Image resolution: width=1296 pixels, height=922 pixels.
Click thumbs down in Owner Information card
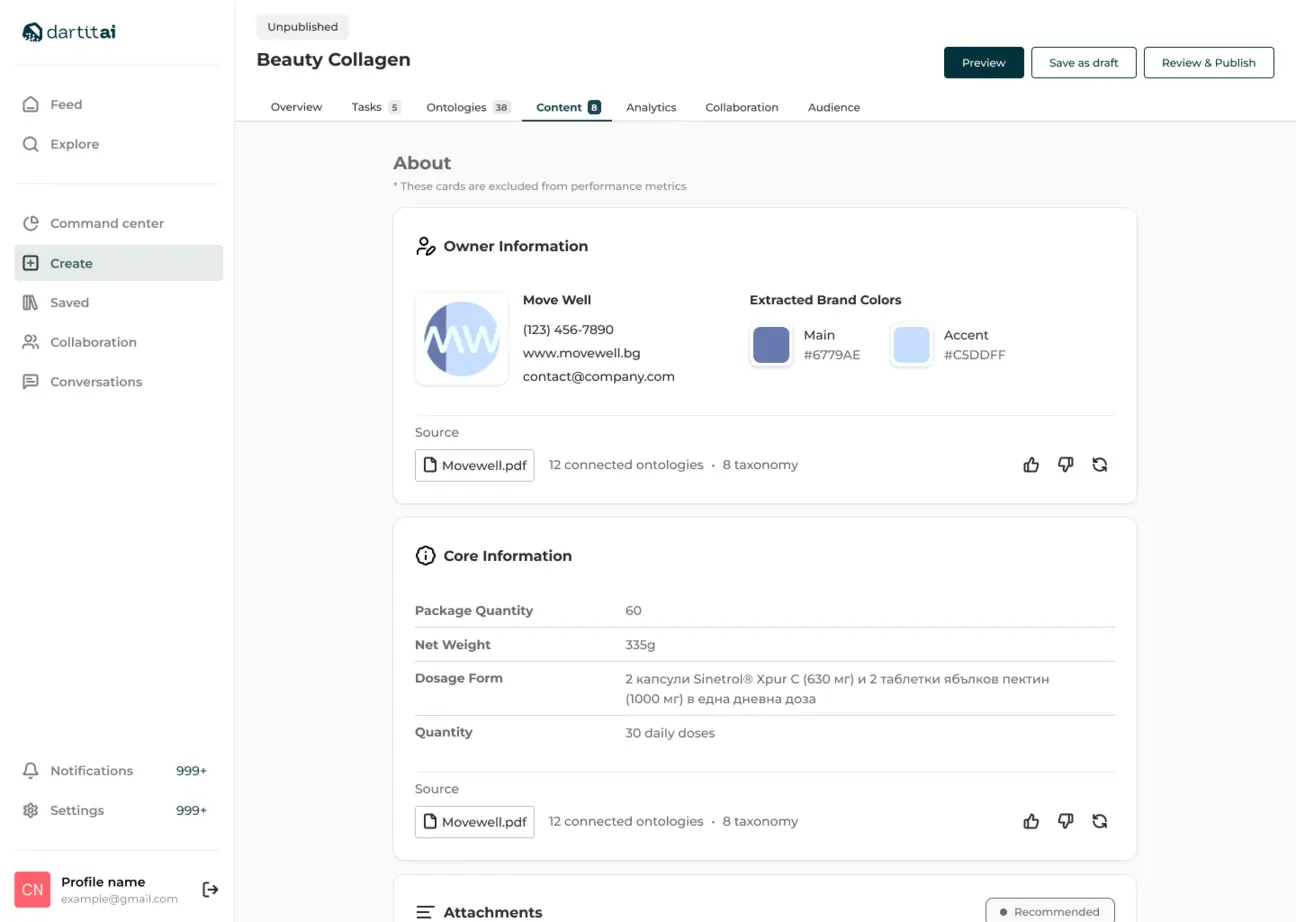coord(1065,465)
